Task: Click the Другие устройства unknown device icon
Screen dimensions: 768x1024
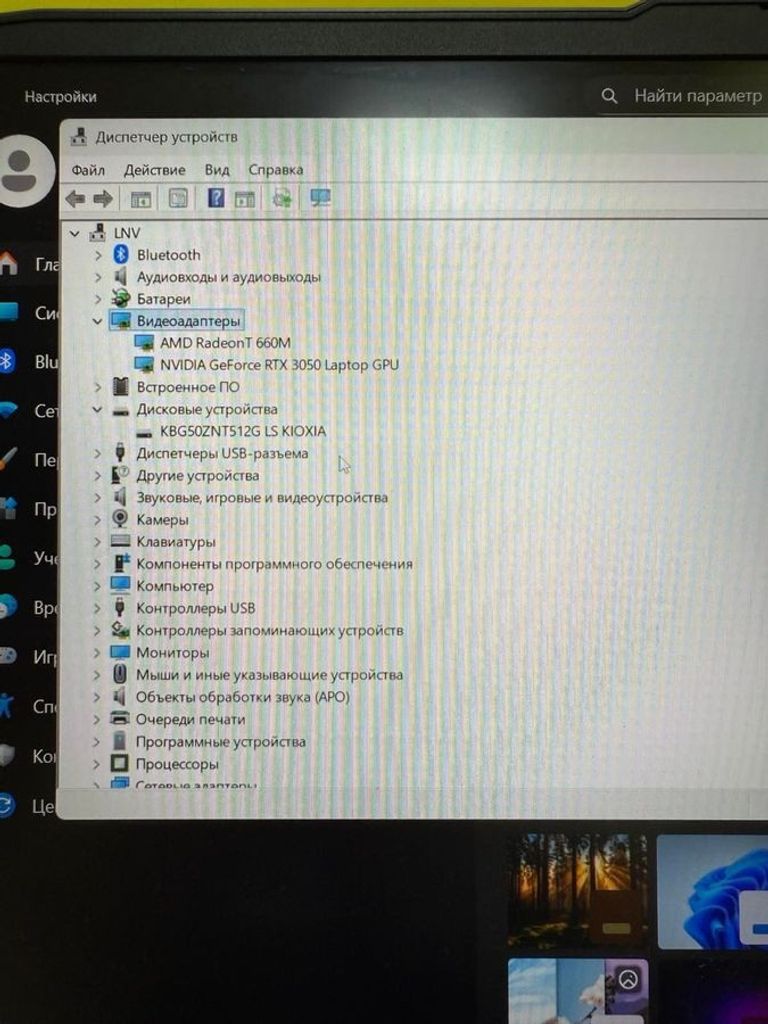Action: pos(120,475)
